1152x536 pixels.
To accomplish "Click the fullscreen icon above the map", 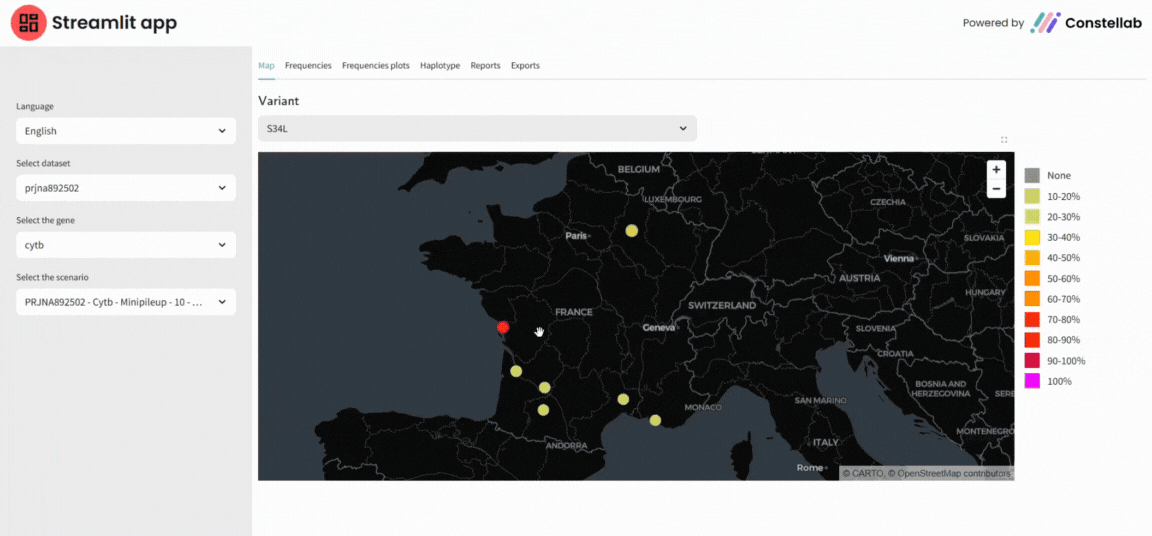I will 1004,140.
